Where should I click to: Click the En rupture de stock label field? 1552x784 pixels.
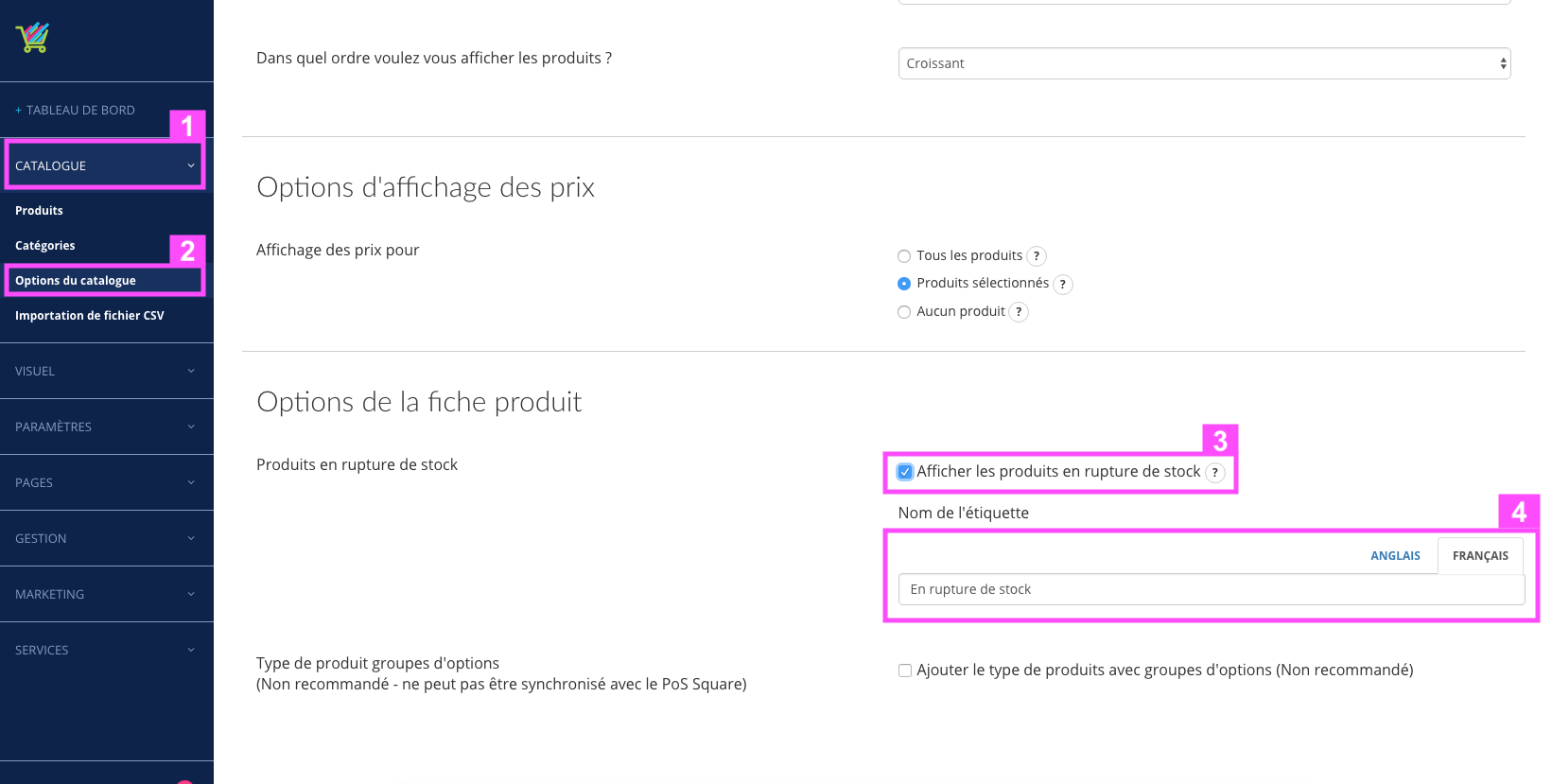click(x=1212, y=589)
